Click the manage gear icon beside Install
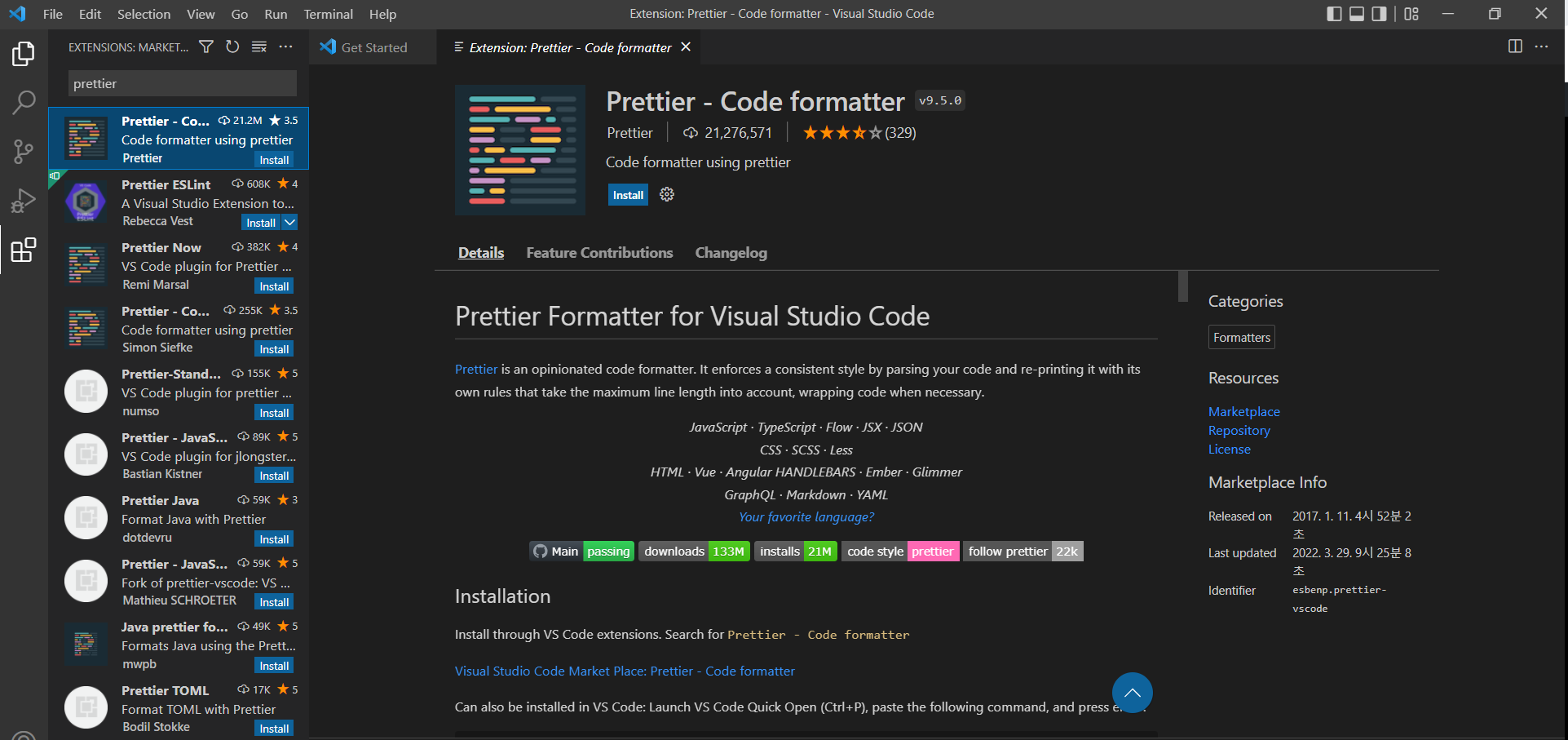The height and width of the screenshot is (740, 1568). coord(667,194)
